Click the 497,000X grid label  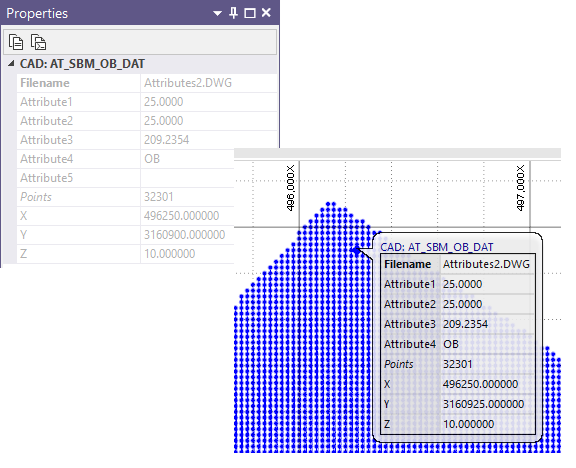point(521,188)
